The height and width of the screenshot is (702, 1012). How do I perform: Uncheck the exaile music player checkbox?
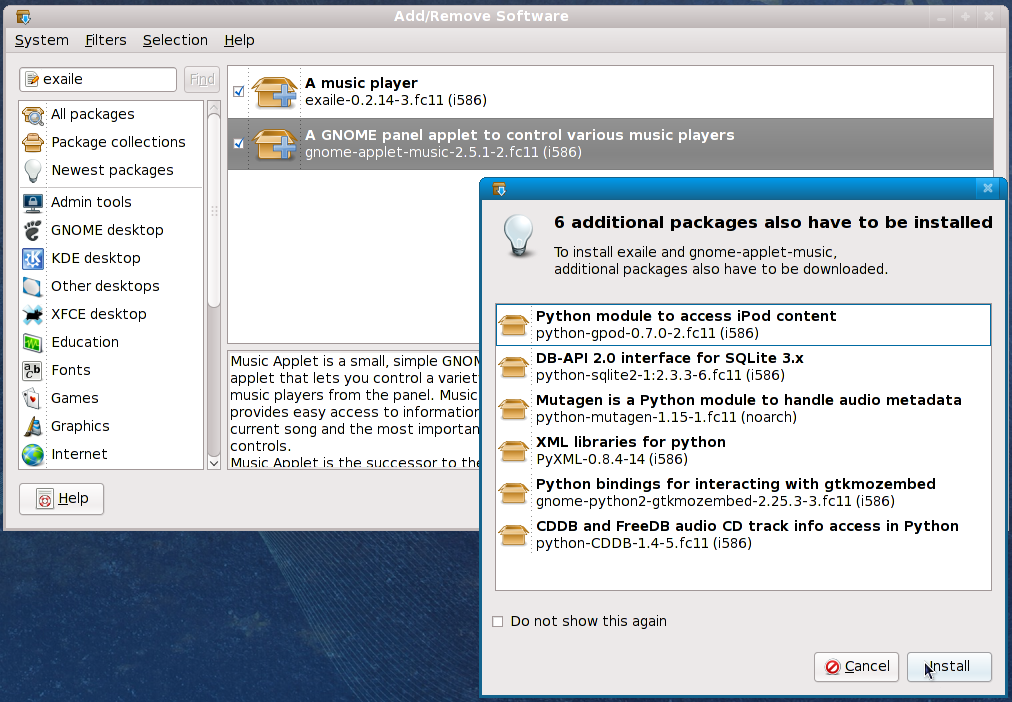coord(238,92)
